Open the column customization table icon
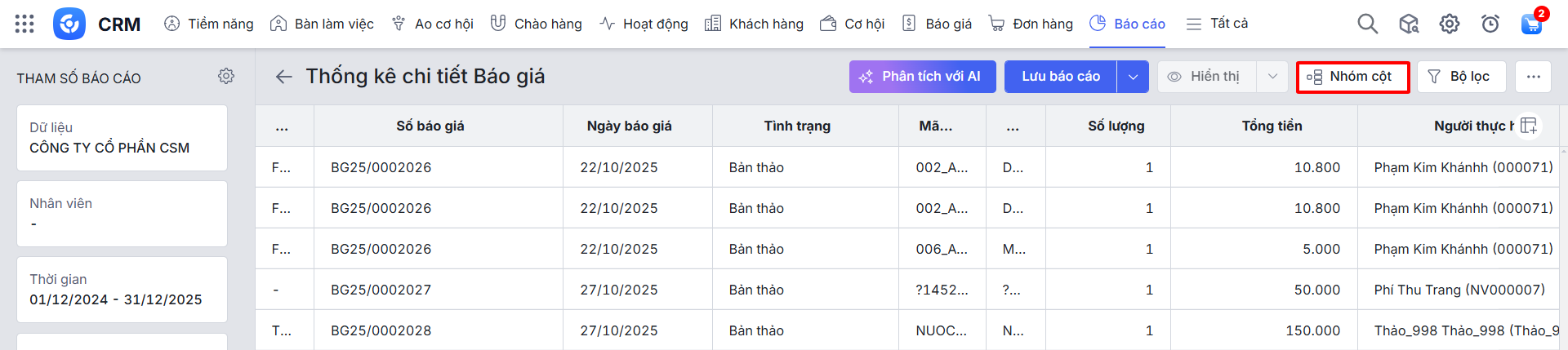Image resolution: width=1568 pixels, height=350 pixels. pos(1529,126)
